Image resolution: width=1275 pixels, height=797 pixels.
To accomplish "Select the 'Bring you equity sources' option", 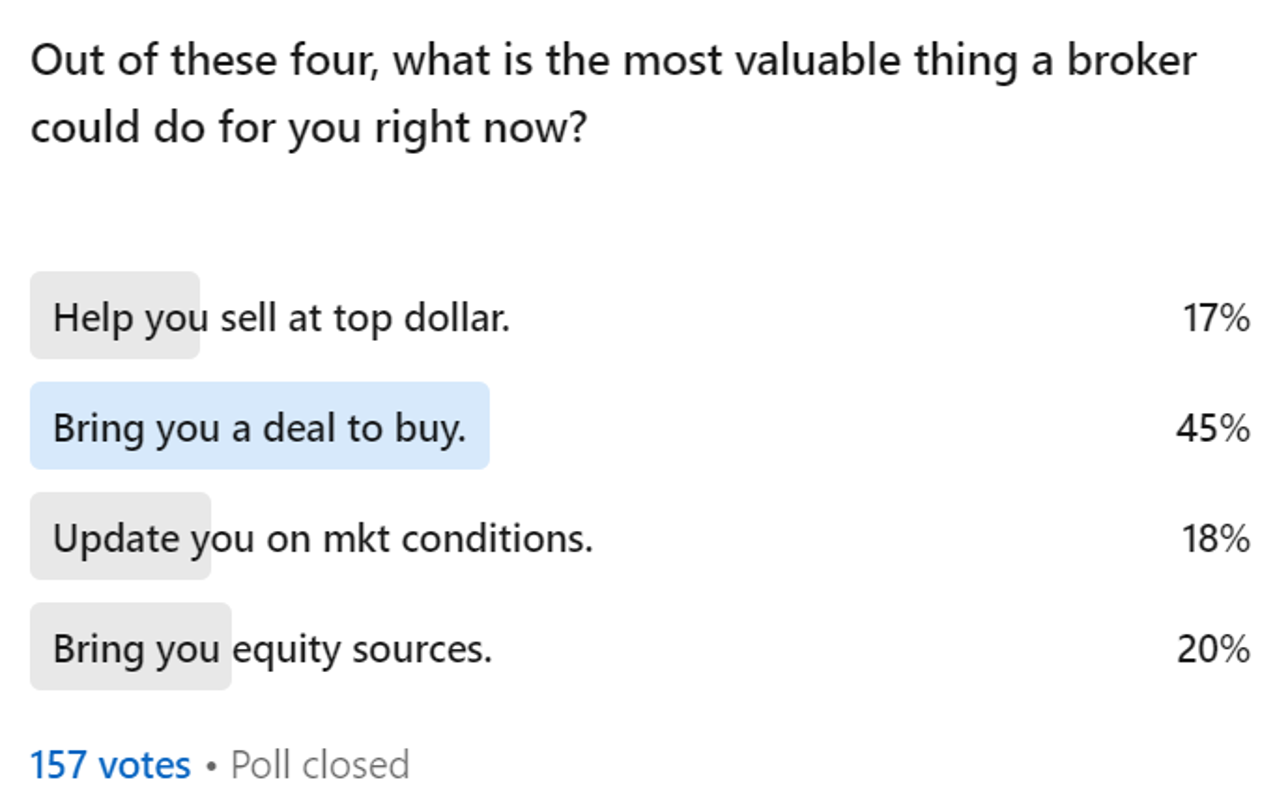I will tap(272, 649).
